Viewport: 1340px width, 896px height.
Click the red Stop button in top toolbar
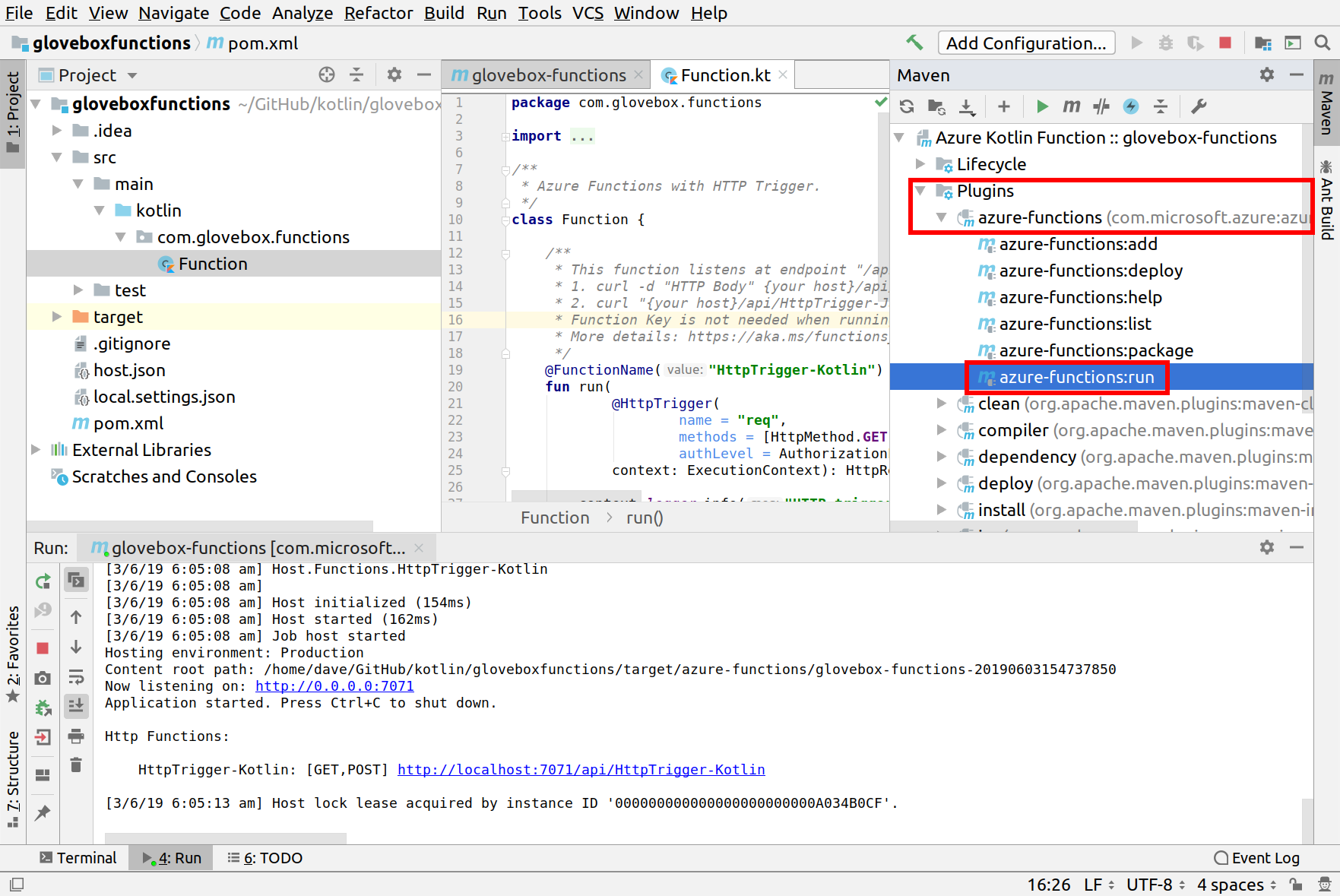point(1225,43)
